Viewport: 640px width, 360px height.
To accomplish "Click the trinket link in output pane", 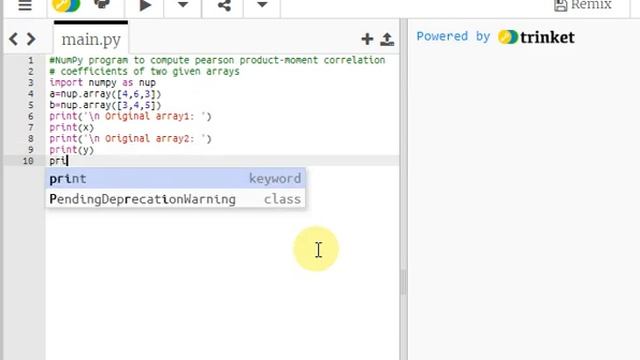I will click(536, 37).
